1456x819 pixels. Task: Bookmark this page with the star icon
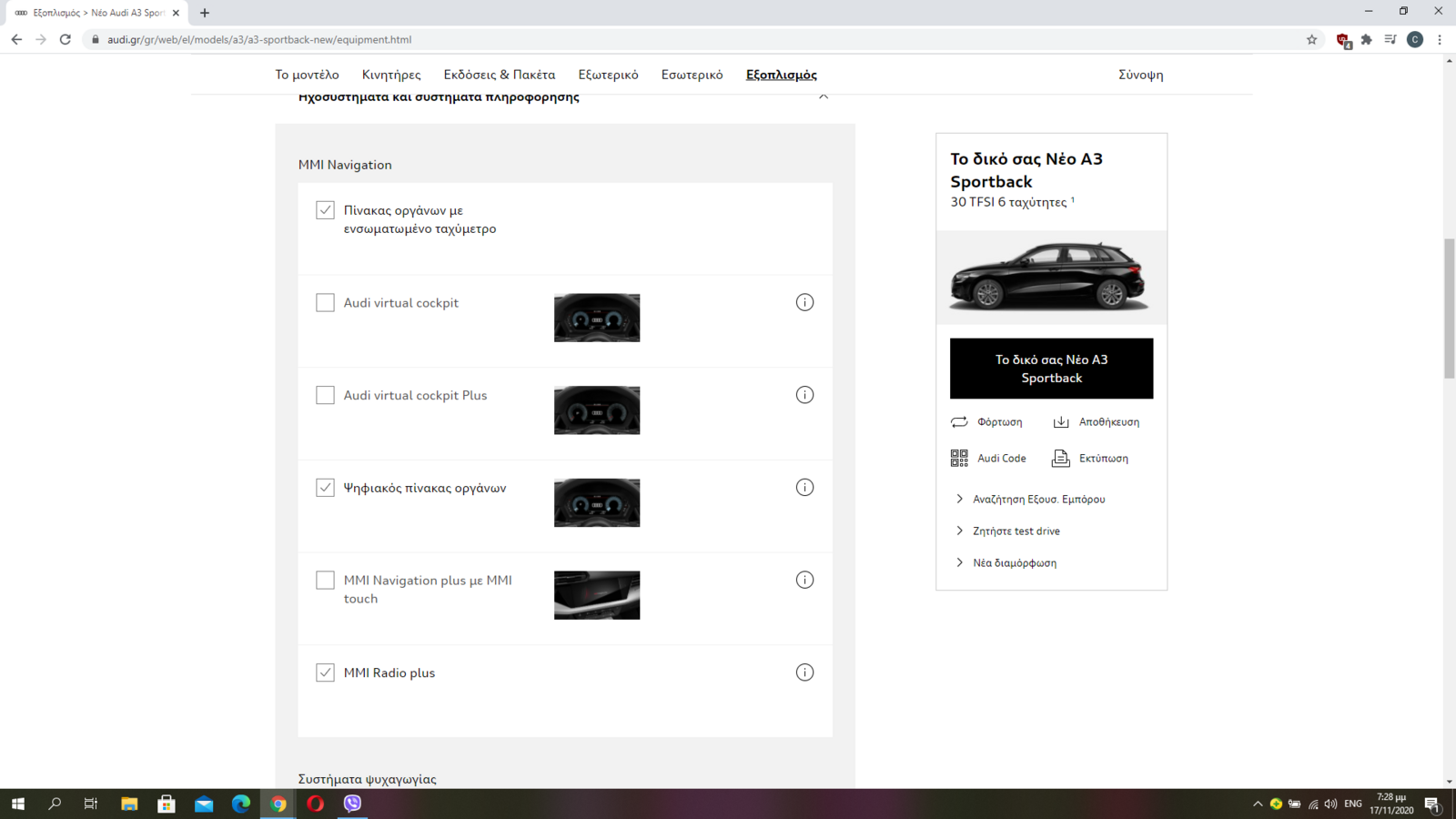coord(1311,39)
